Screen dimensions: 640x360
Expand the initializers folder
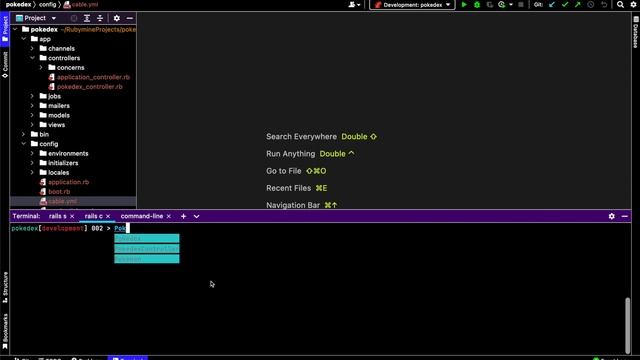pyautogui.click(x=32, y=163)
